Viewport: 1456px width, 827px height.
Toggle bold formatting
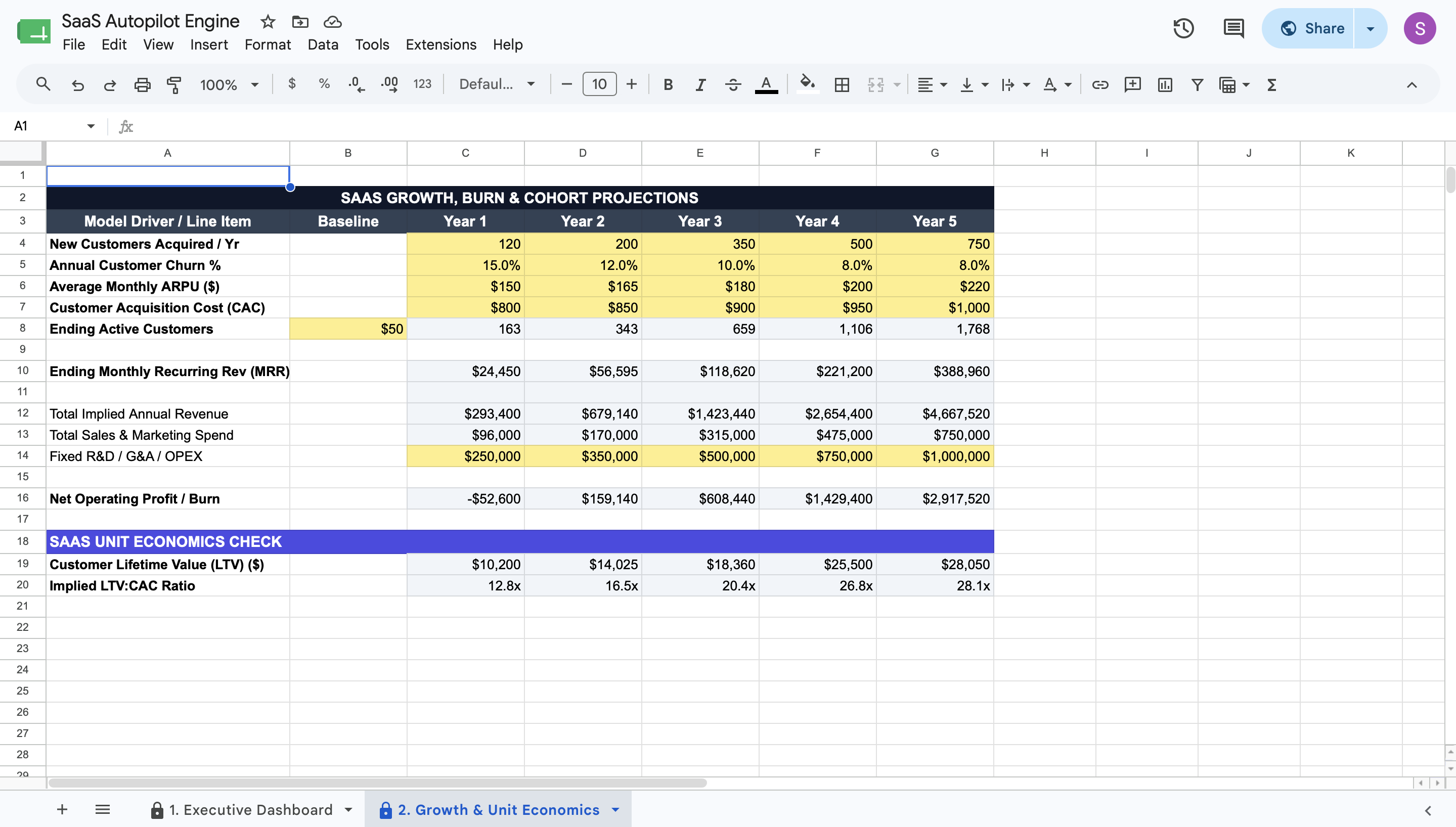click(x=668, y=84)
